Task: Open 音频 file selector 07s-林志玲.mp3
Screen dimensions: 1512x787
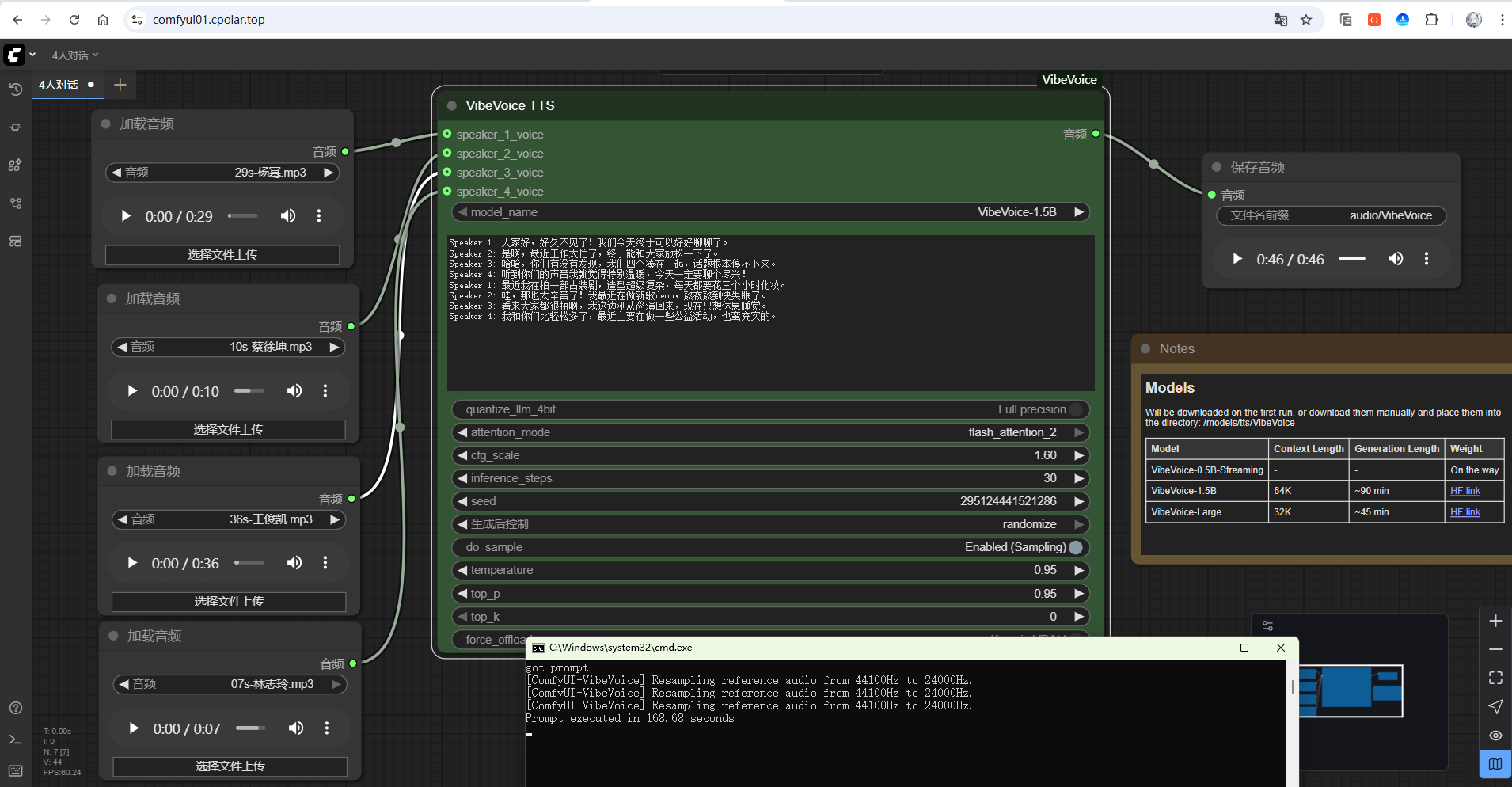Action: pos(230,684)
